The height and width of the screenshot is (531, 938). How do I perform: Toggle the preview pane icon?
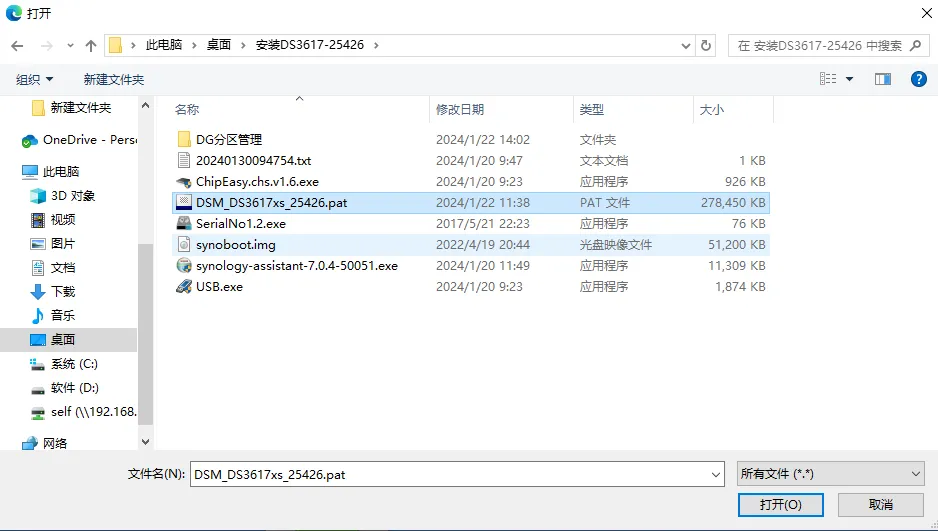883,79
